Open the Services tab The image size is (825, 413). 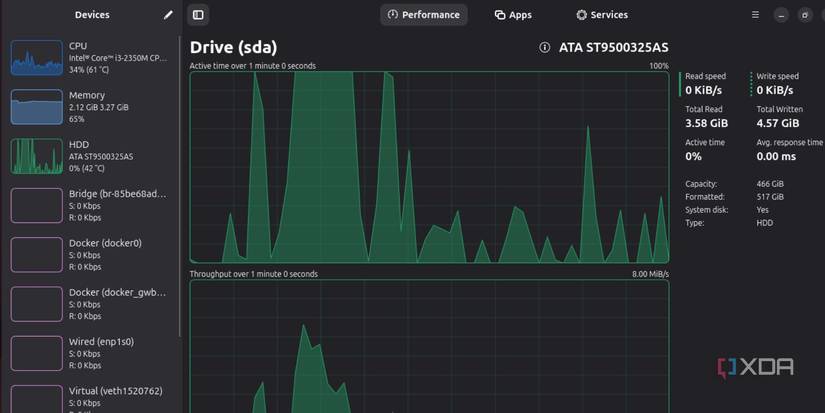602,15
